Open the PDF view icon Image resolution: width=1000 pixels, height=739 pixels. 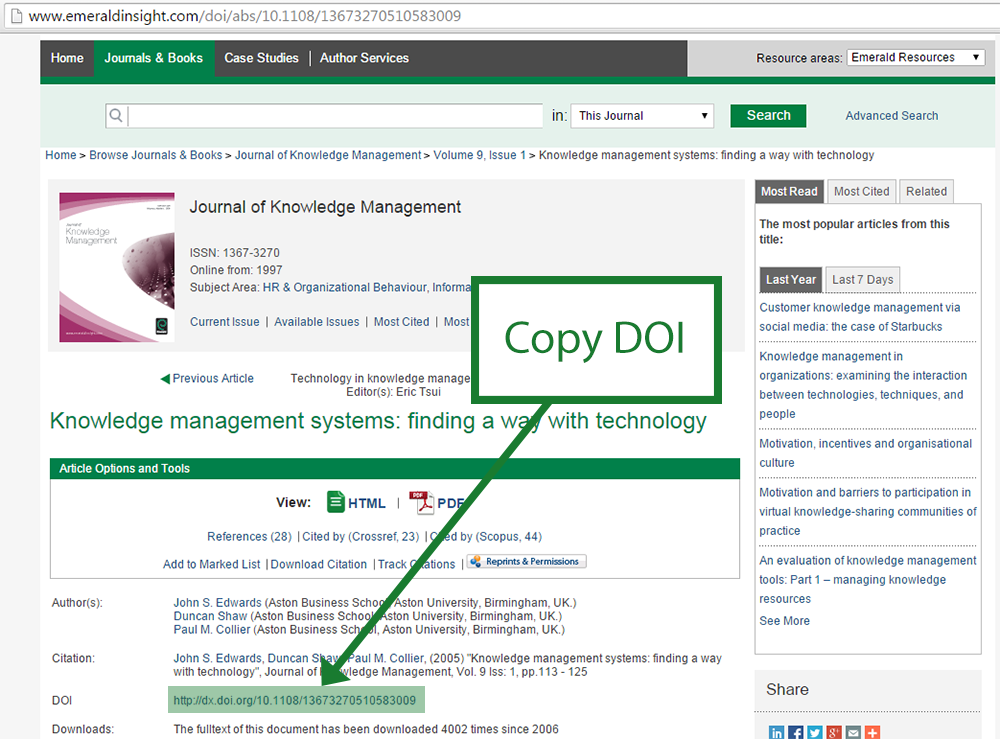(x=421, y=502)
